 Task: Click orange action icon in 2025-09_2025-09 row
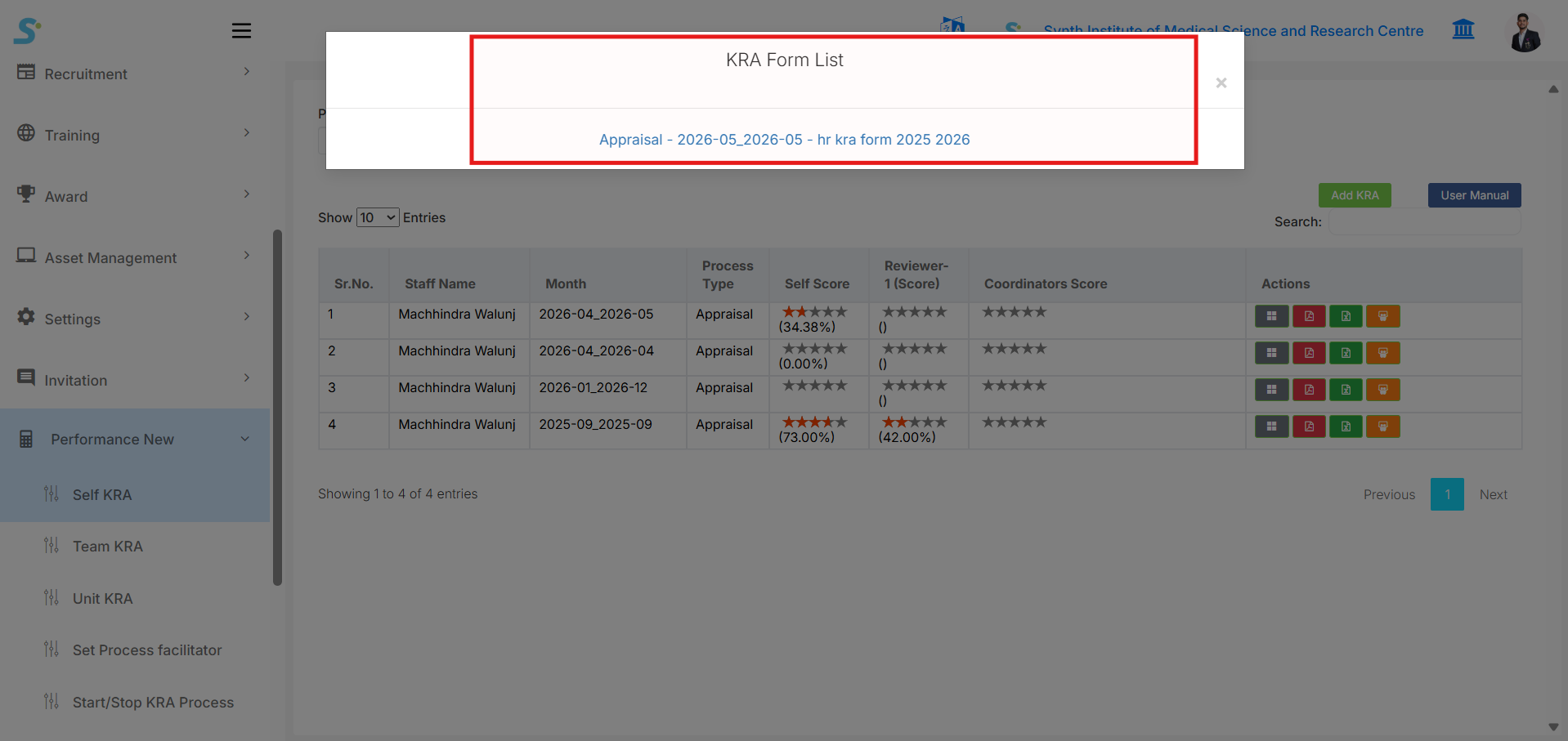tap(1383, 426)
